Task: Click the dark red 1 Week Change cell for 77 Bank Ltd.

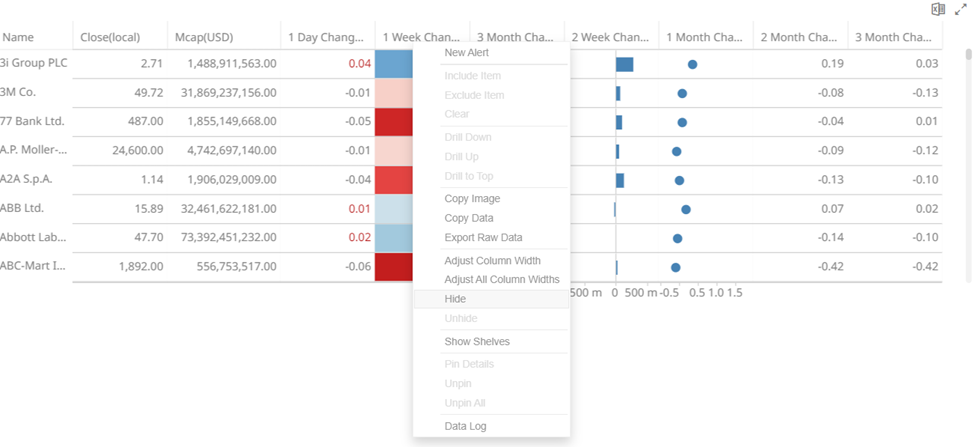Action: point(393,122)
